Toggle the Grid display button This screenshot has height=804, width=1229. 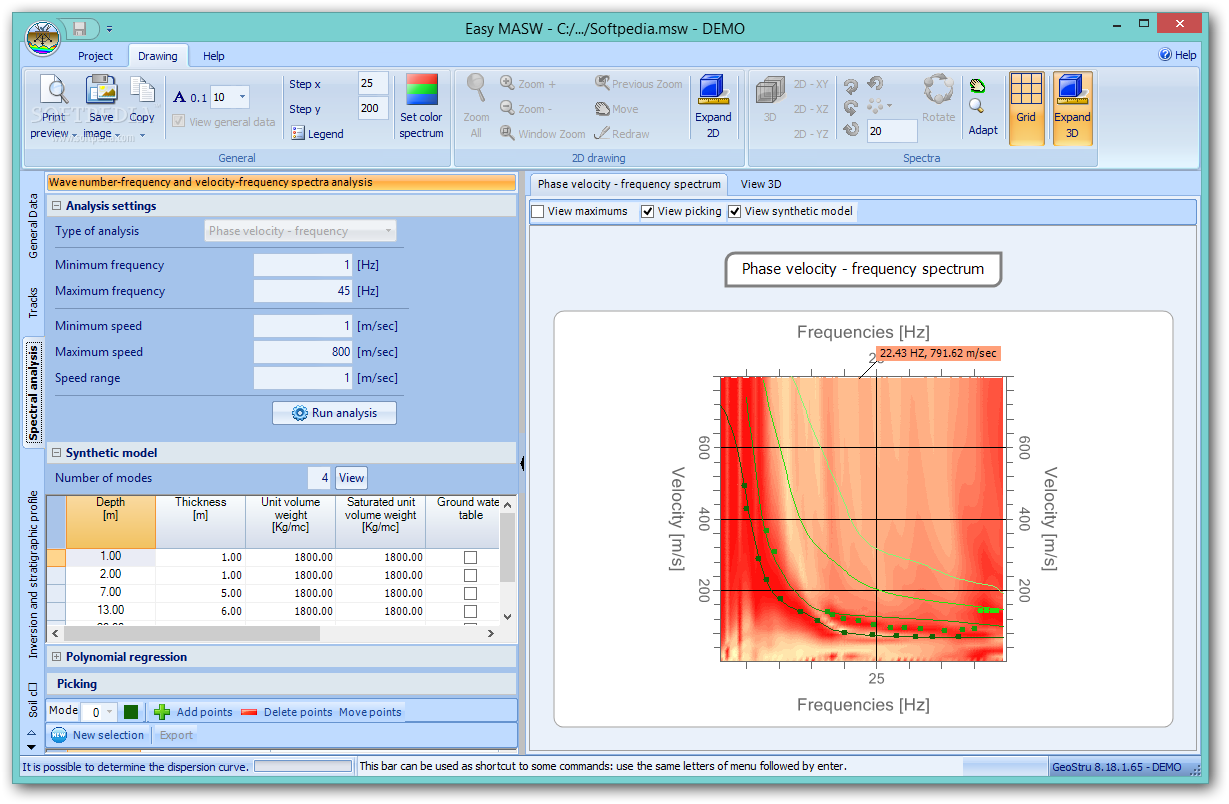(1026, 106)
